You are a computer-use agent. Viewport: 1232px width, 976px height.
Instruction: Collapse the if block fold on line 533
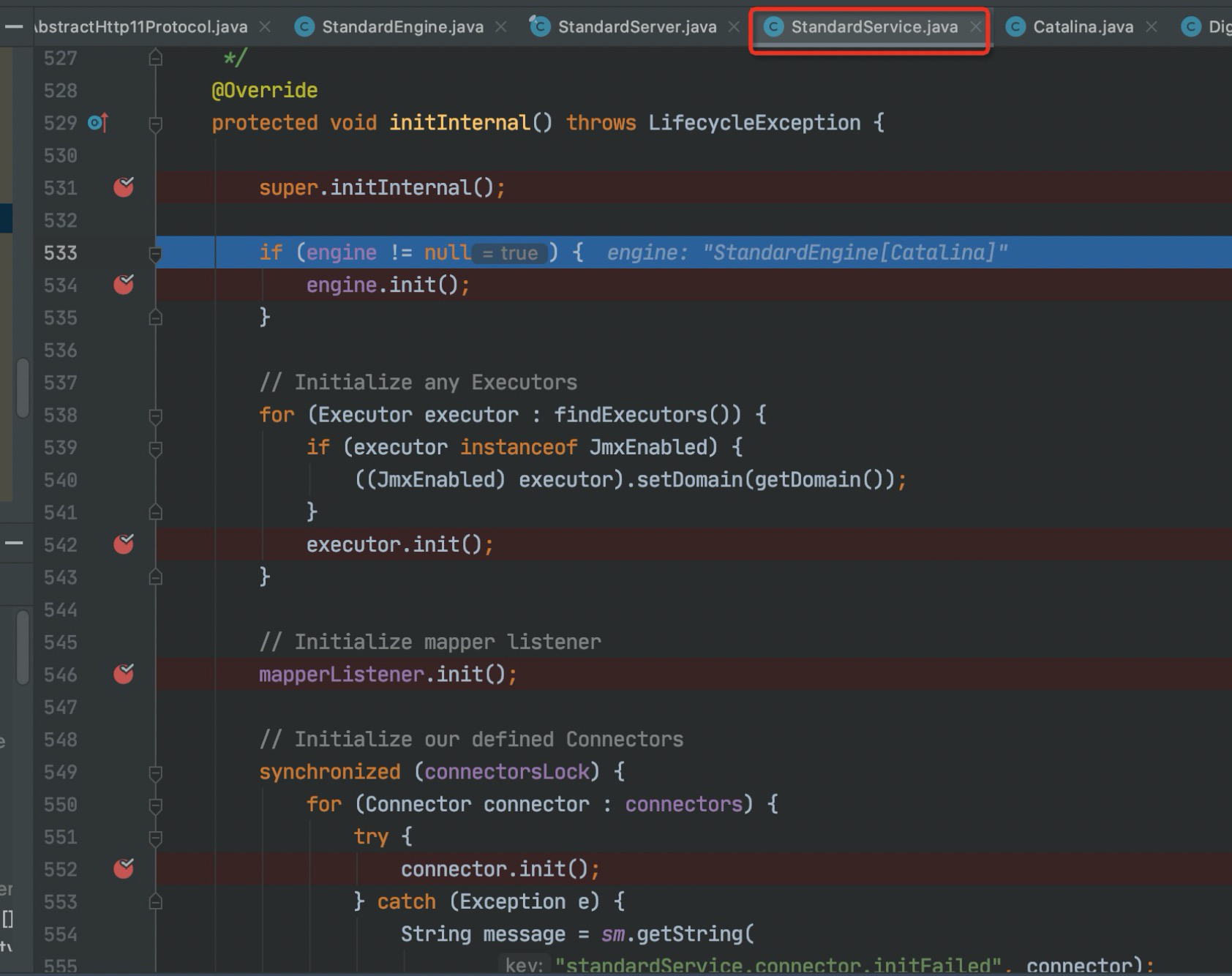(x=155, y=254)
